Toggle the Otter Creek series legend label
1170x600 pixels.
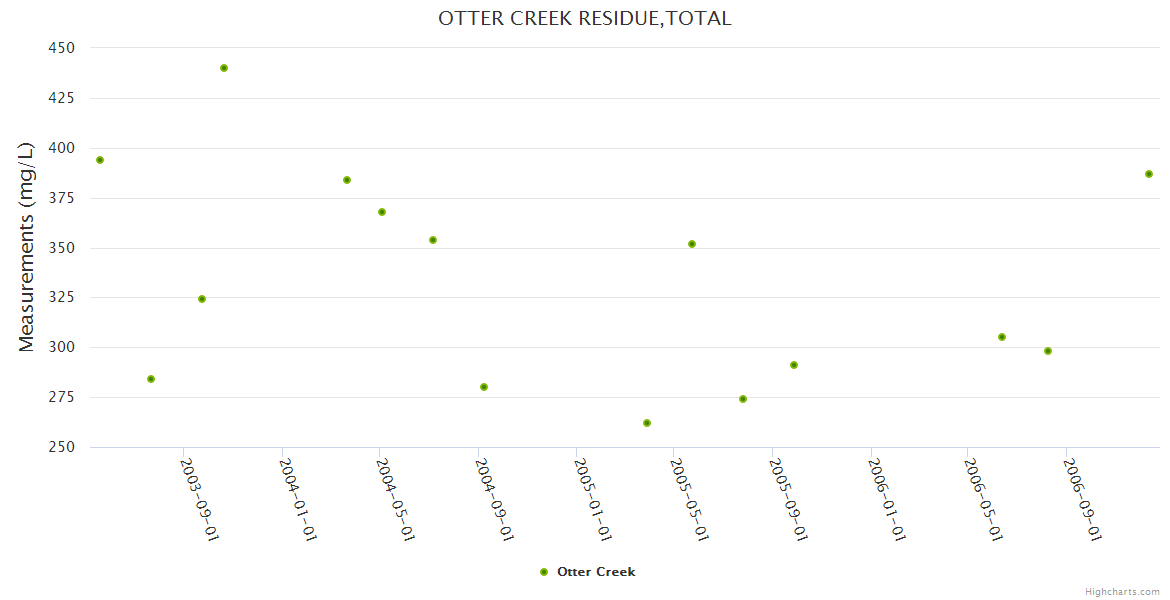click(x=596, y=572)
